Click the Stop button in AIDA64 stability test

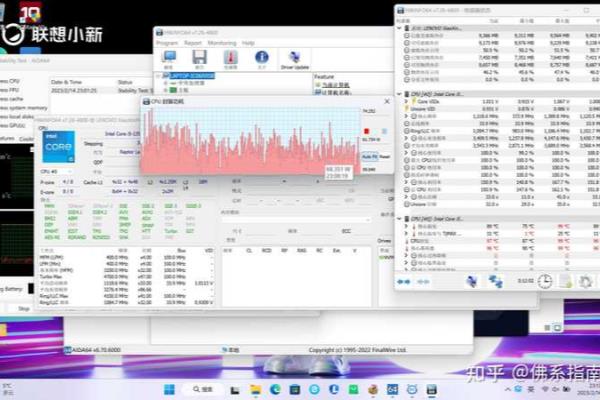pyautogui.click(x=24, y=308)
